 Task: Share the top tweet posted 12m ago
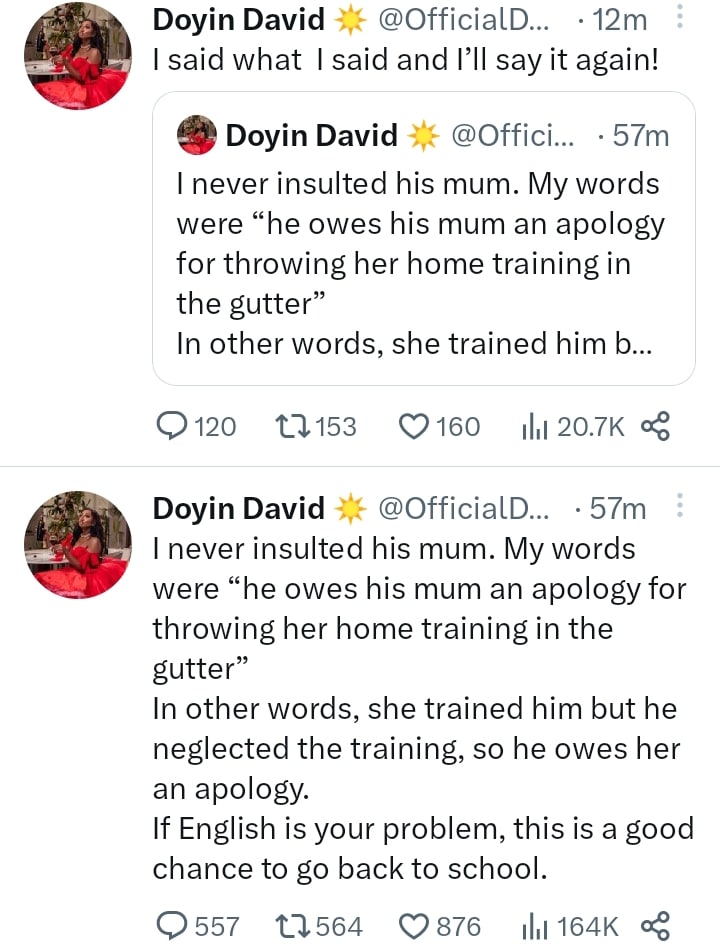pos(654,427)
